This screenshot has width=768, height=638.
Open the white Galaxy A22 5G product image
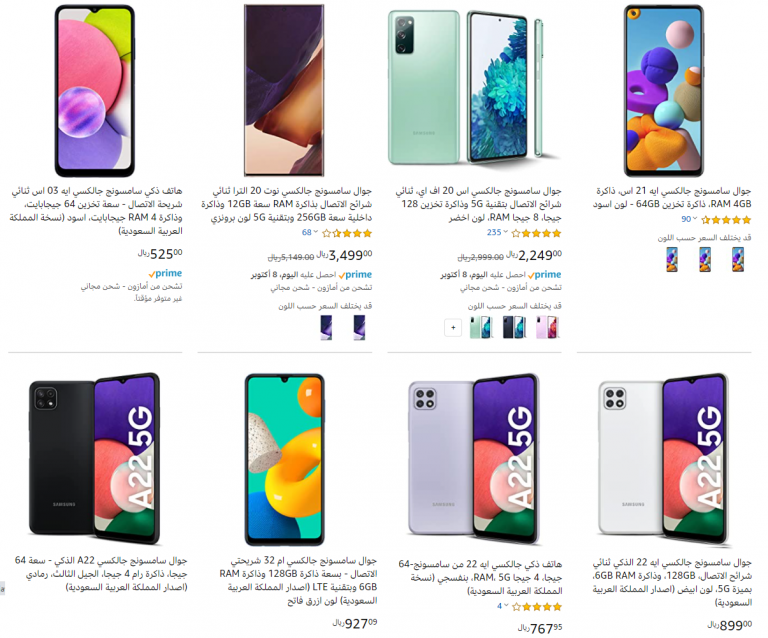[664, 460]
